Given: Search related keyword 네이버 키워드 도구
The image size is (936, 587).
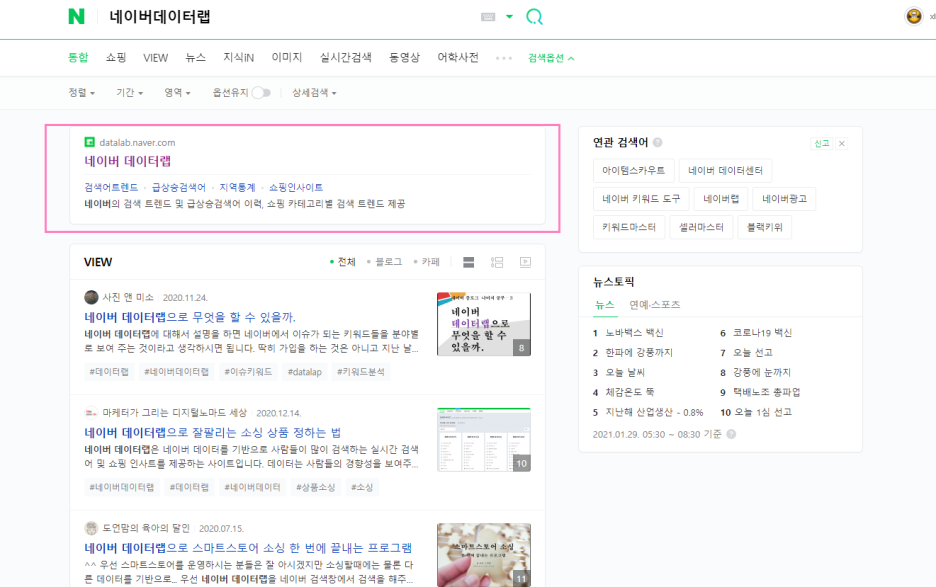Looking at the screenshot, I should 641,198.
